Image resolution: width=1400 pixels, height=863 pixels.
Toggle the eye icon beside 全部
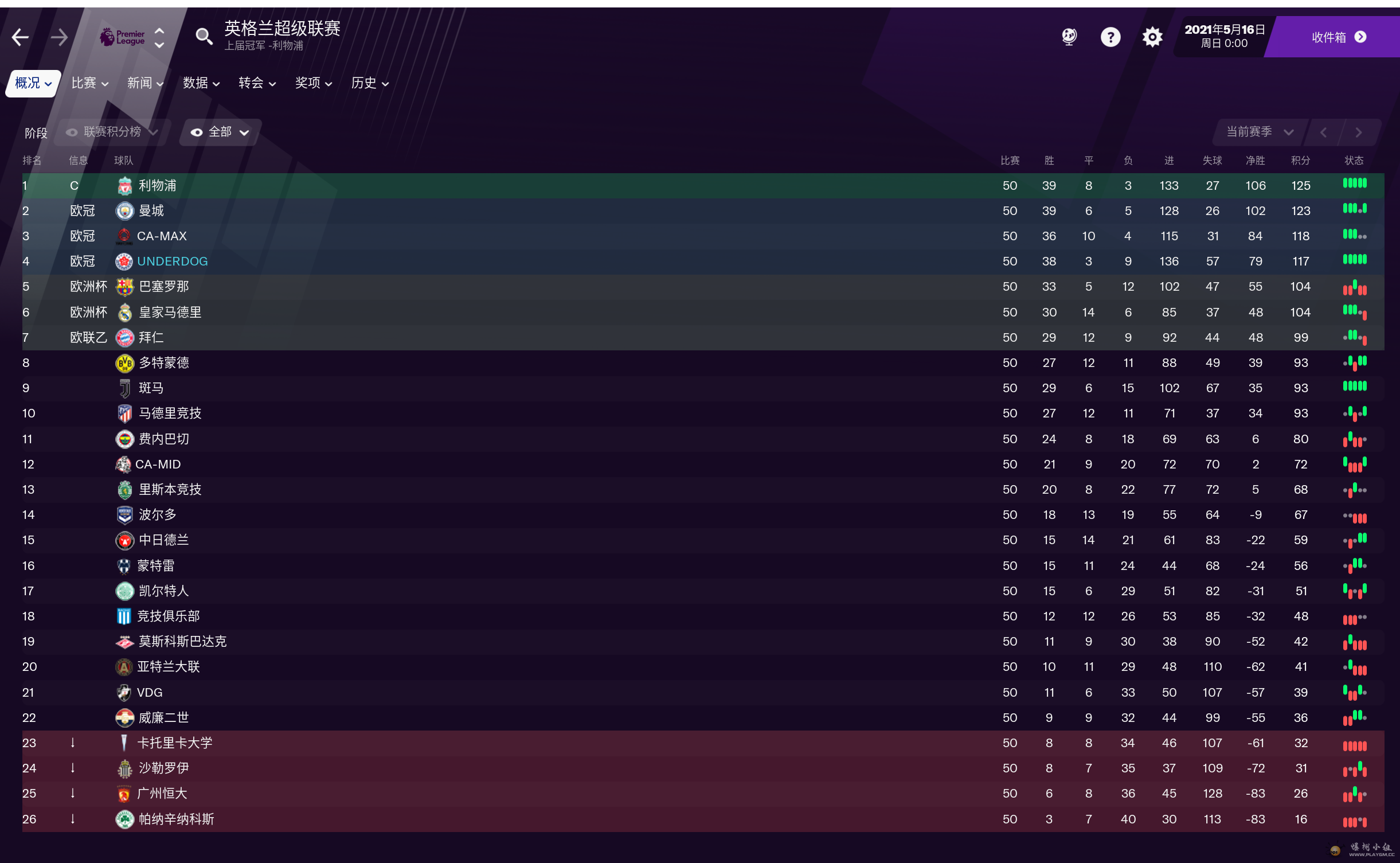click(197, 132)
